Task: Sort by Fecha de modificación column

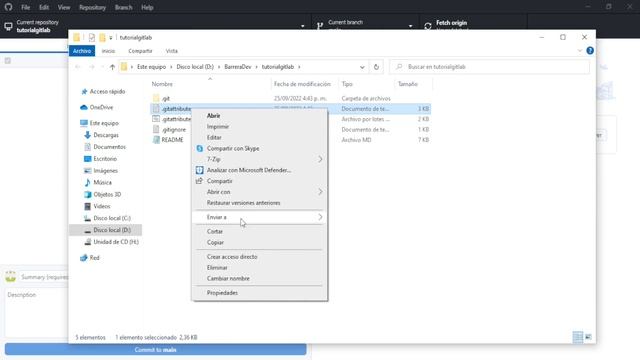Action: (302, 84)
